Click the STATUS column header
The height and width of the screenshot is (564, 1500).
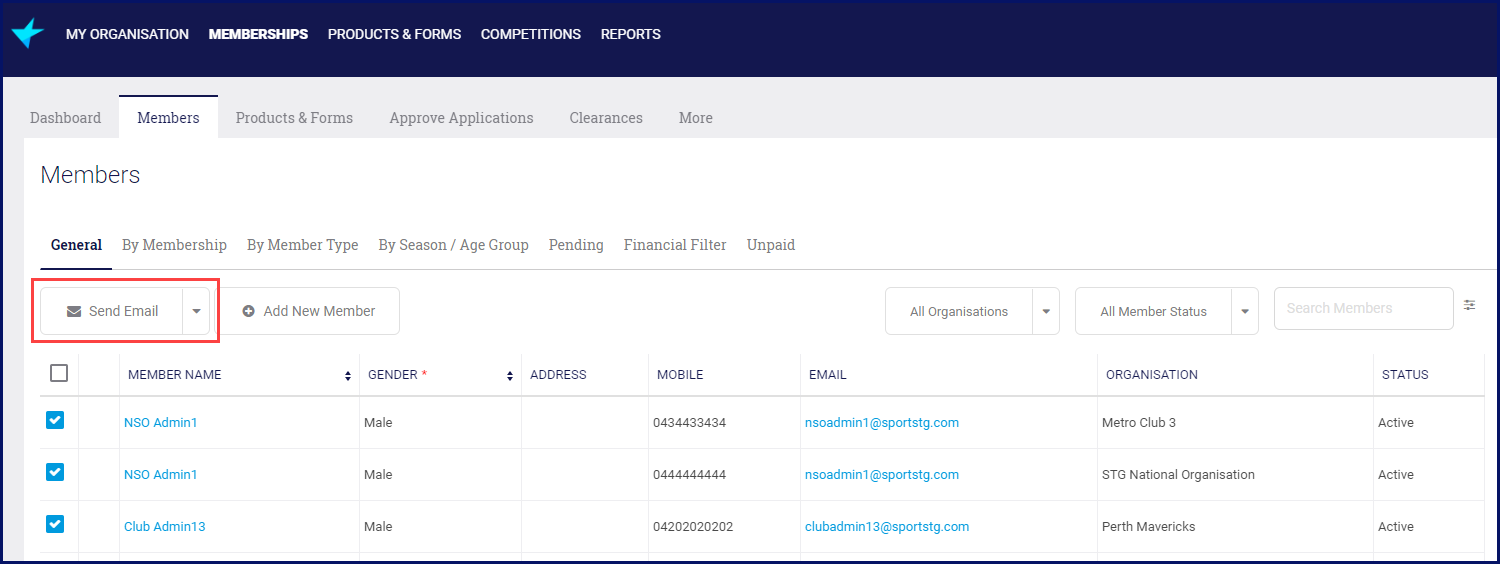tap(1405, 375)
